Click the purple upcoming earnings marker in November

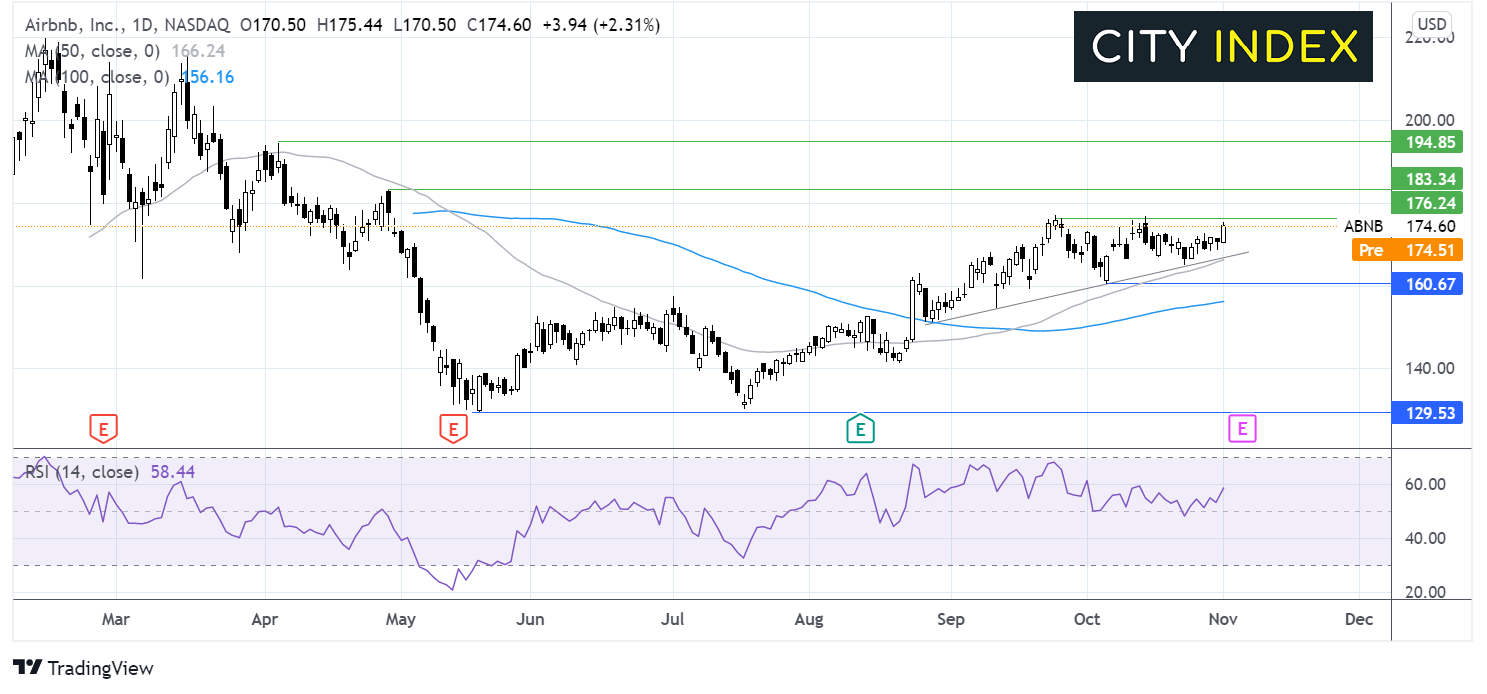[1241, 429]
